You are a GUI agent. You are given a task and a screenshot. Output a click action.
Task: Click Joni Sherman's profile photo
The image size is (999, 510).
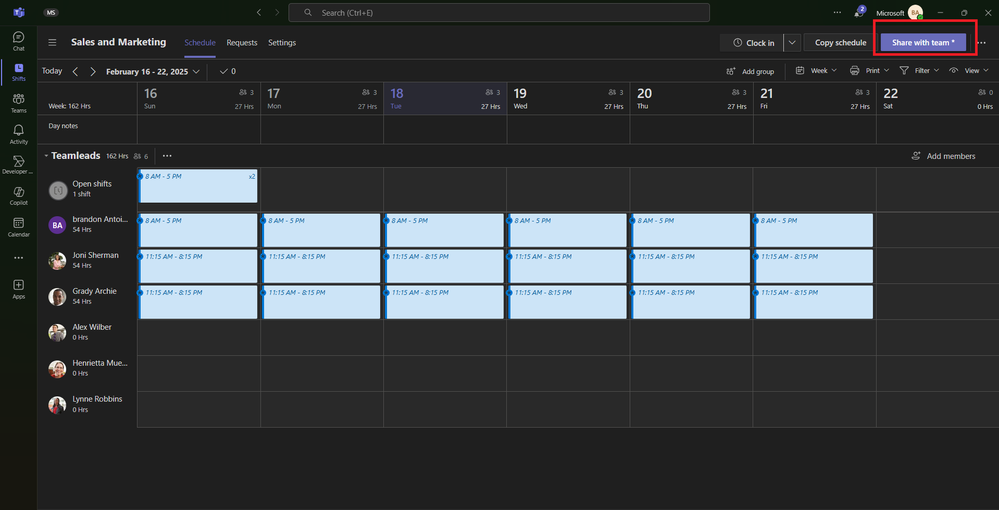pyautogui.click(x=57, y=261)
